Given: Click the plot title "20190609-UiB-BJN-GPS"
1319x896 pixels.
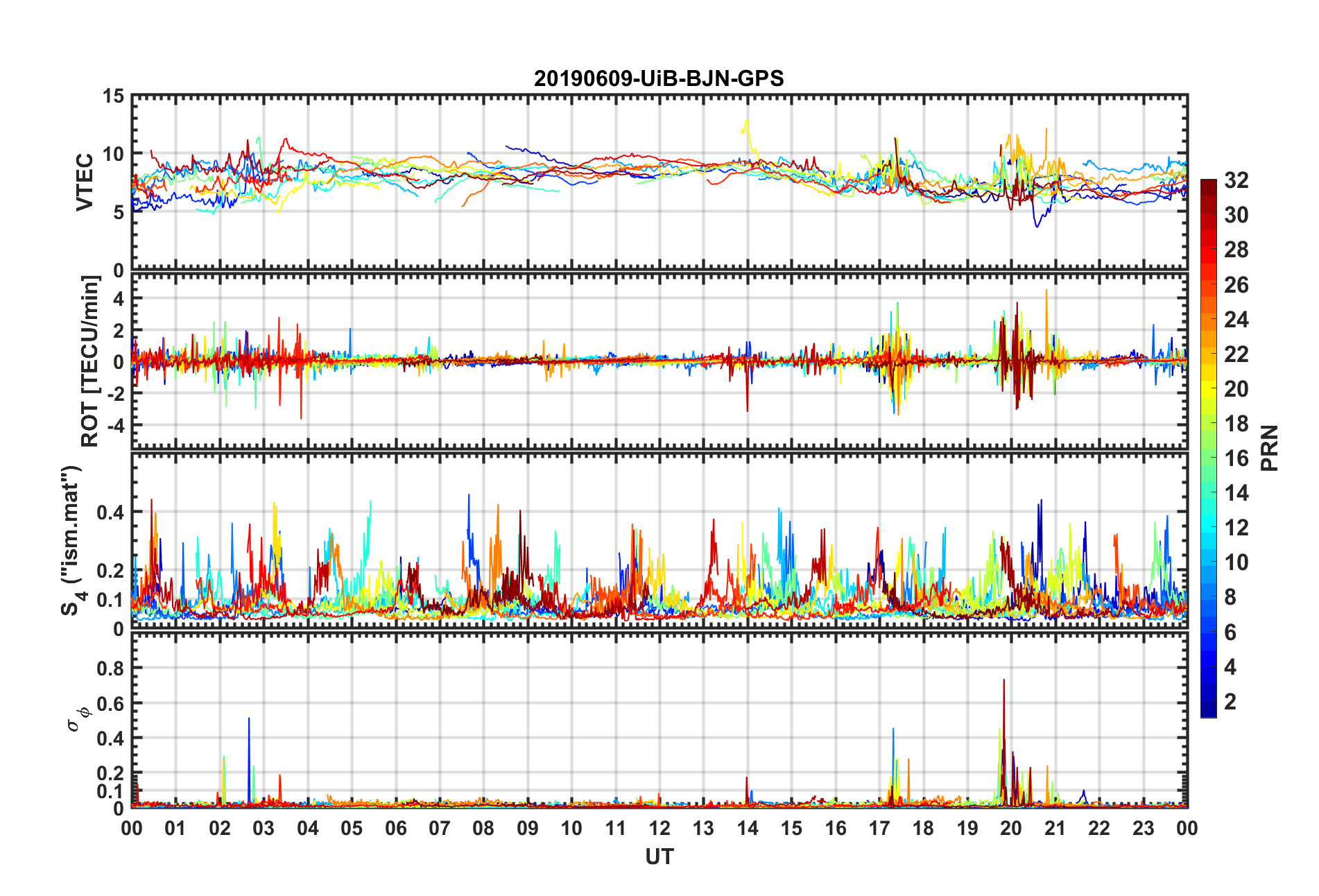Looking at the screenshot, I should [659, 78].
